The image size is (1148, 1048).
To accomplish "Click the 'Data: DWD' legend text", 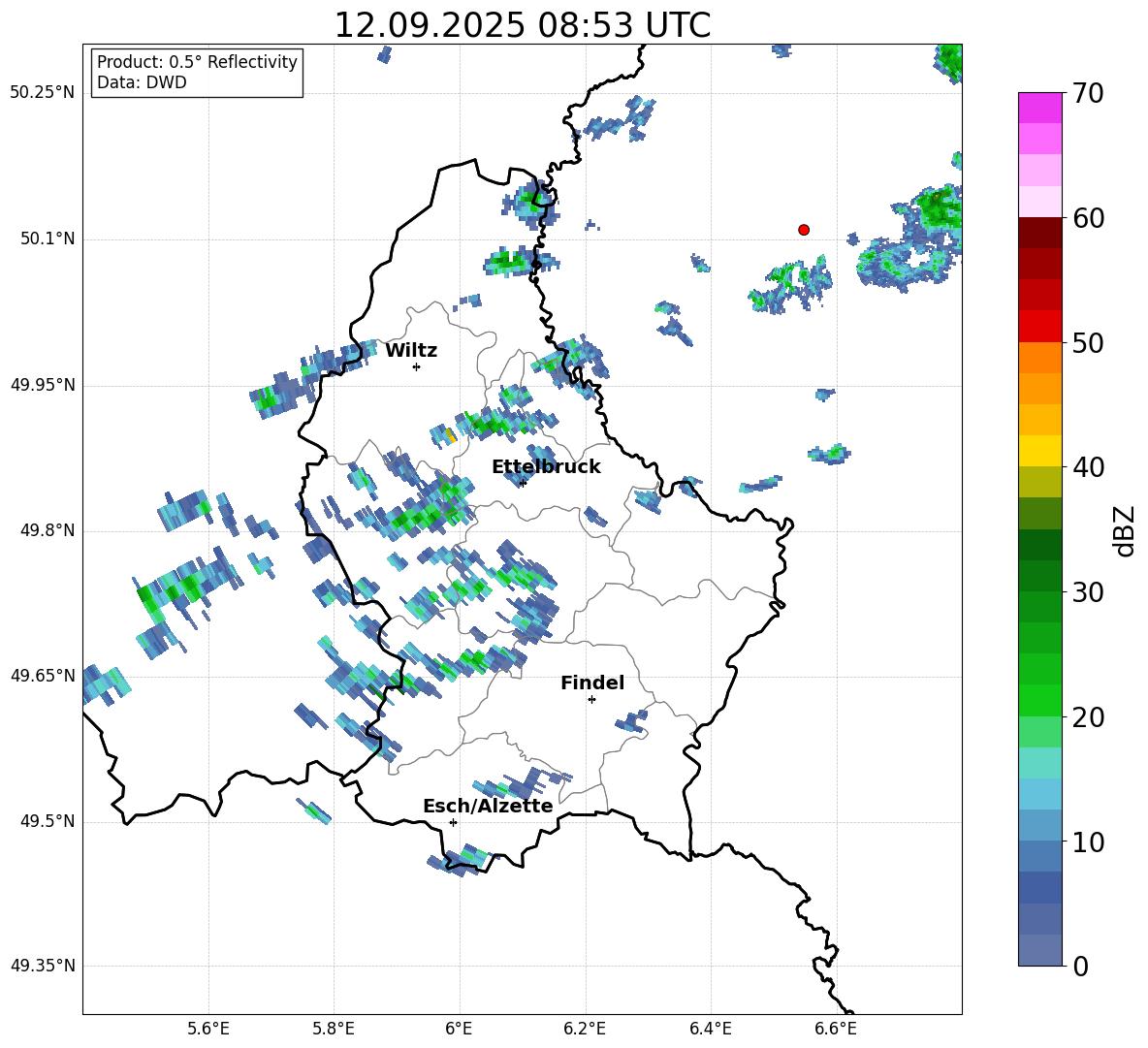I will tap(142, 82).
